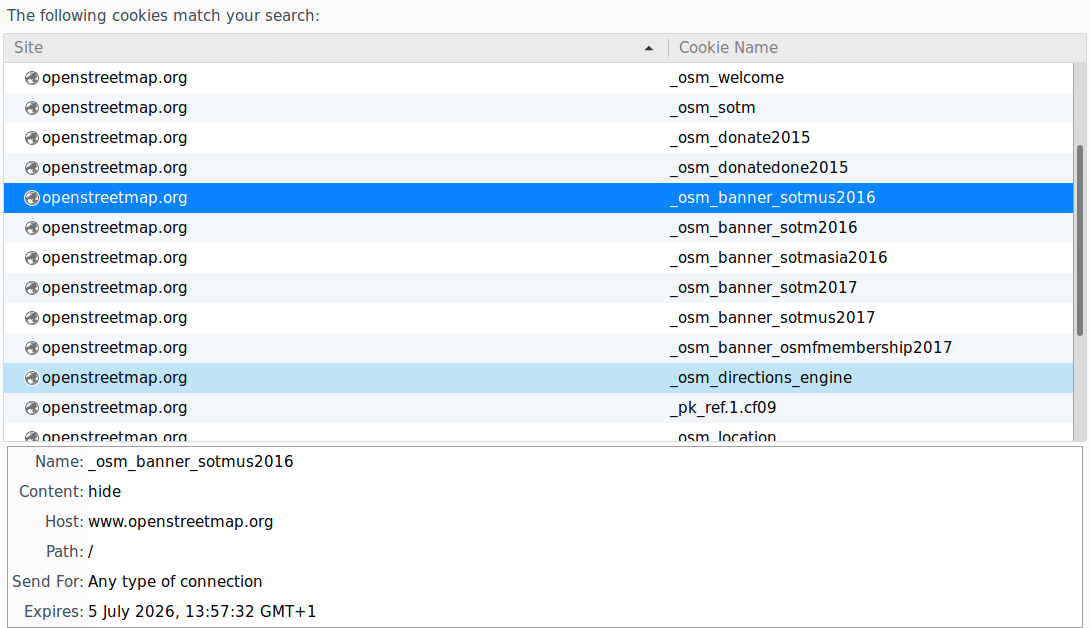
Task: Click globe icon of _osm_banner_sotmus2016 row
Action: pyautogui.click(x=31, y=198)
